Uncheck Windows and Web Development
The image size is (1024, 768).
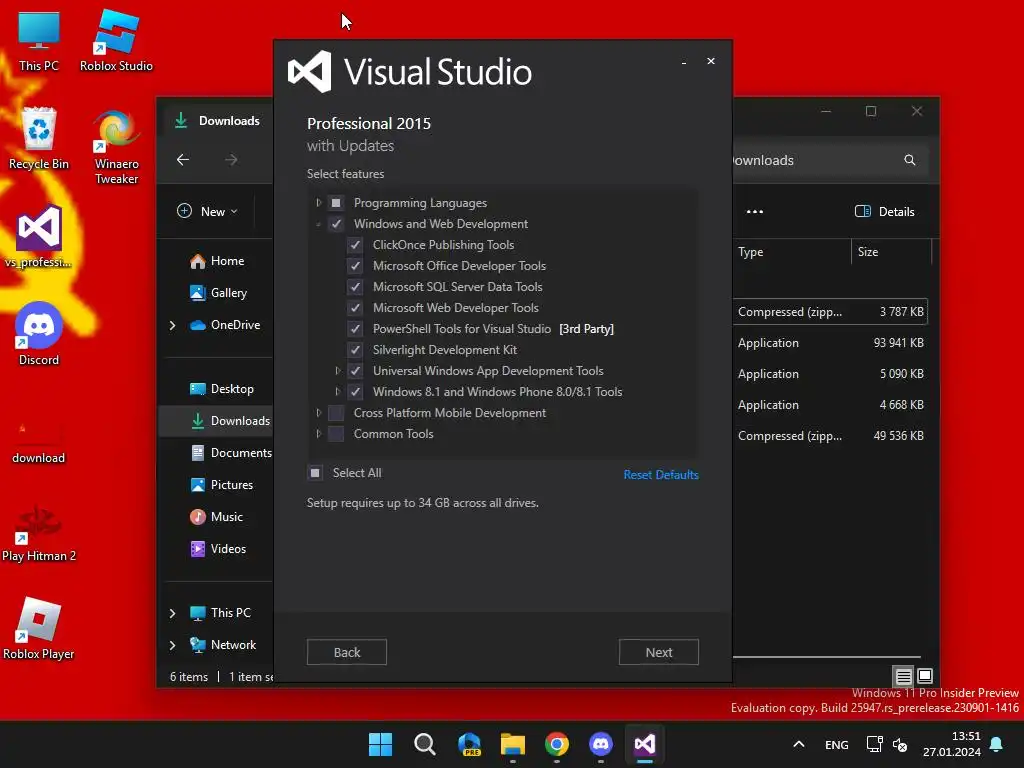coord(336,224)
